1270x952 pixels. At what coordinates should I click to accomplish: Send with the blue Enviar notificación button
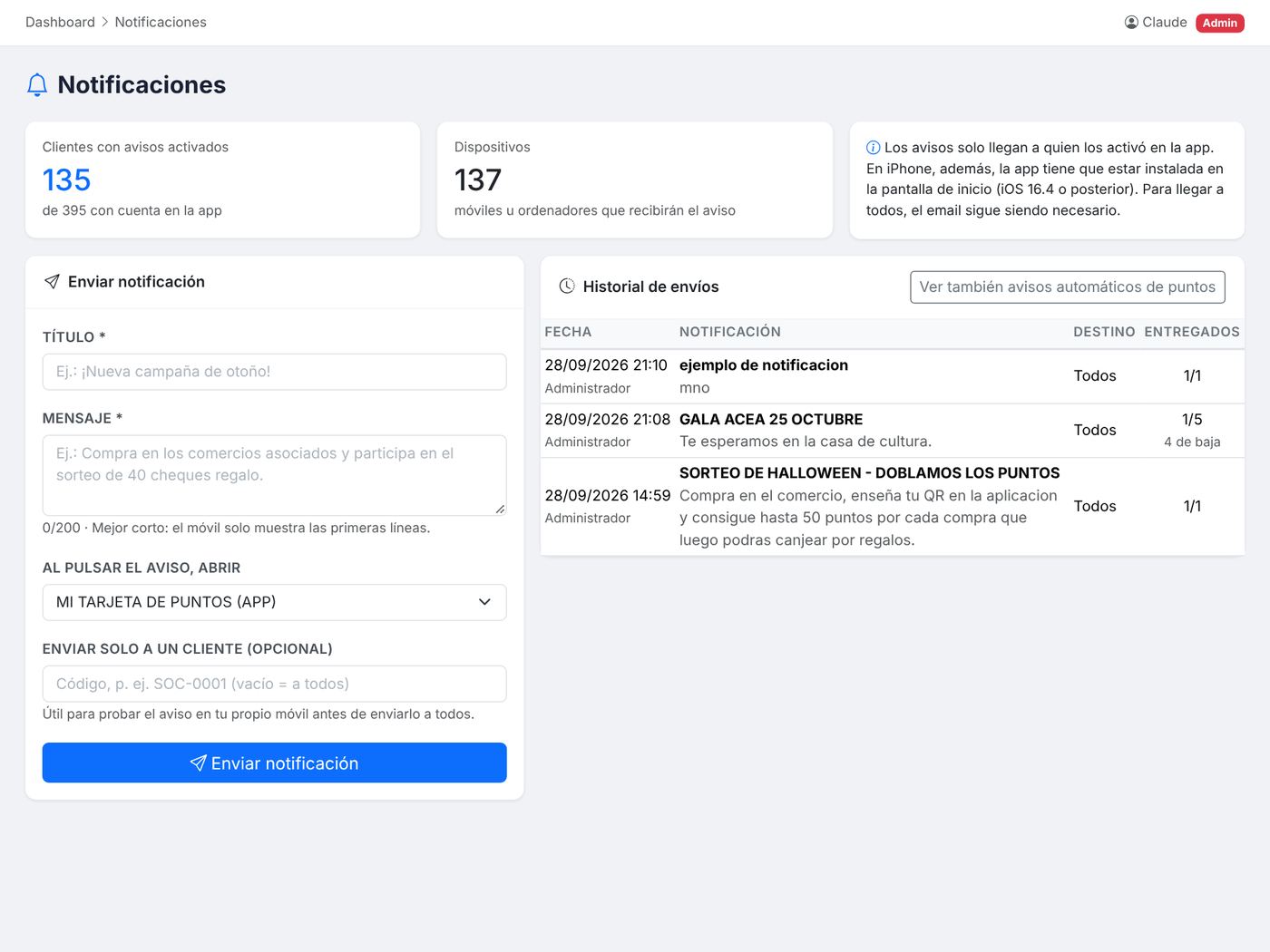[x=274, y=763]
